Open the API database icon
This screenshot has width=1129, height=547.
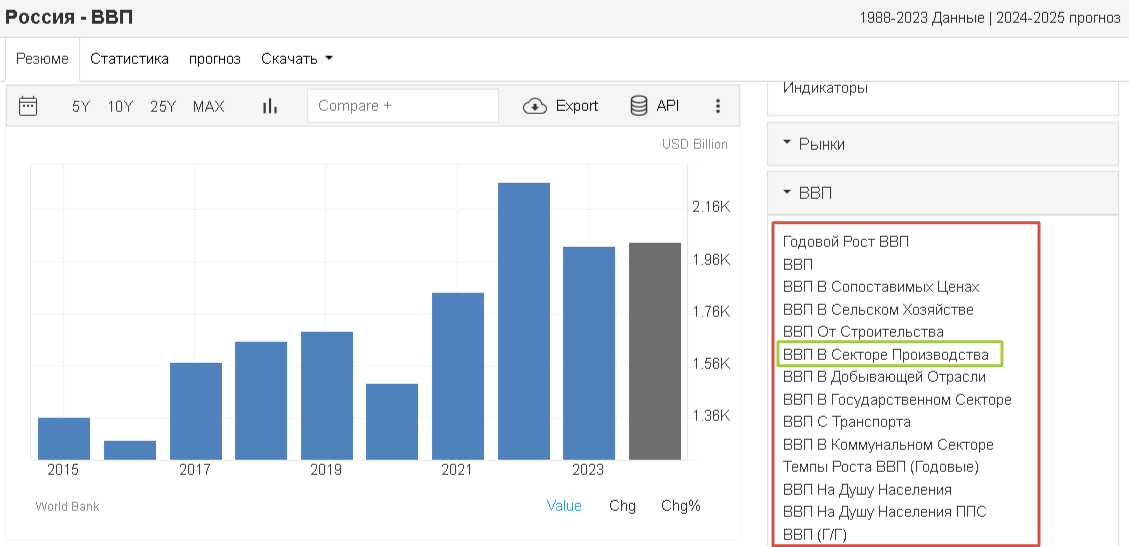coord(639,106)
